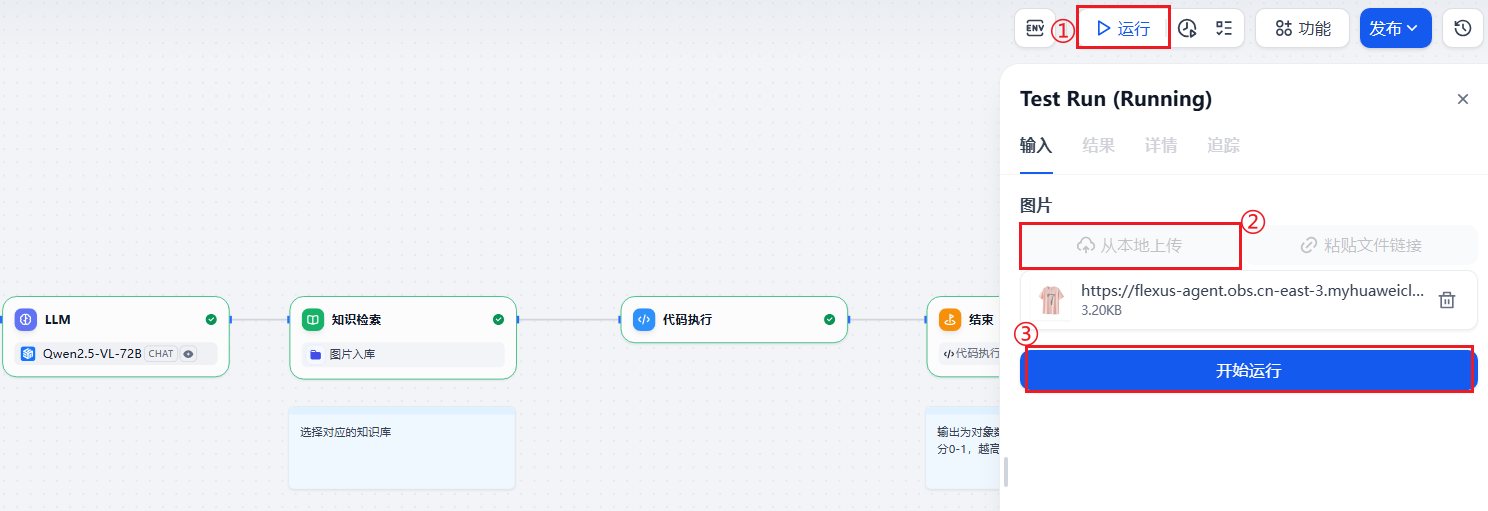Select the 代码执行 node code icon

pos(644,319)
